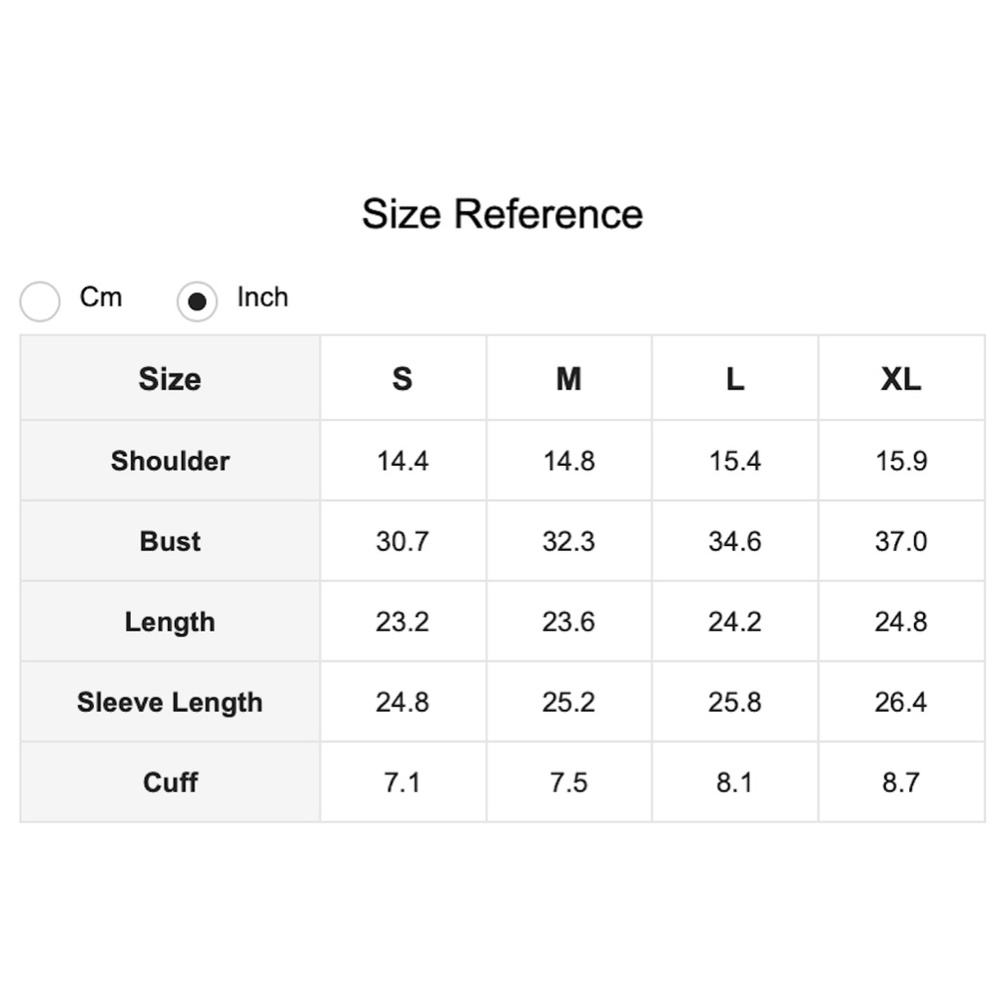Click Shoulder value 14.4 for S
This screenshot has height=1000, width=1000.
[x=403, y=461]
